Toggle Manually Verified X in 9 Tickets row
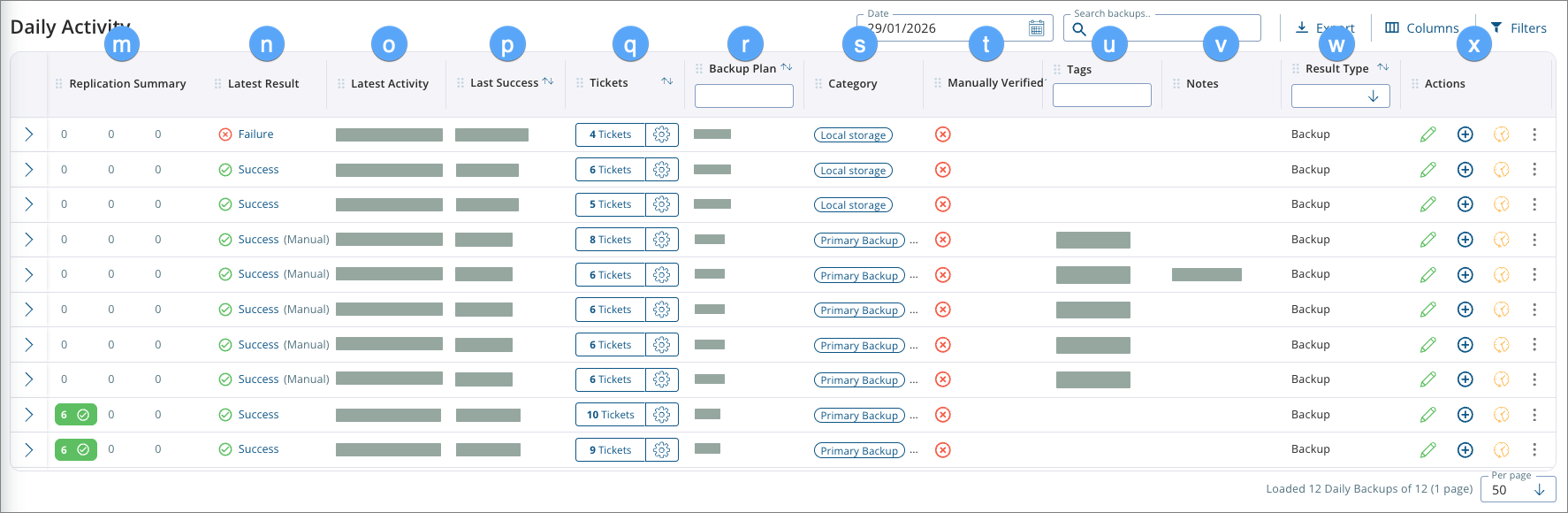Viewport: 1568px width, 513px height. point(943,450)
